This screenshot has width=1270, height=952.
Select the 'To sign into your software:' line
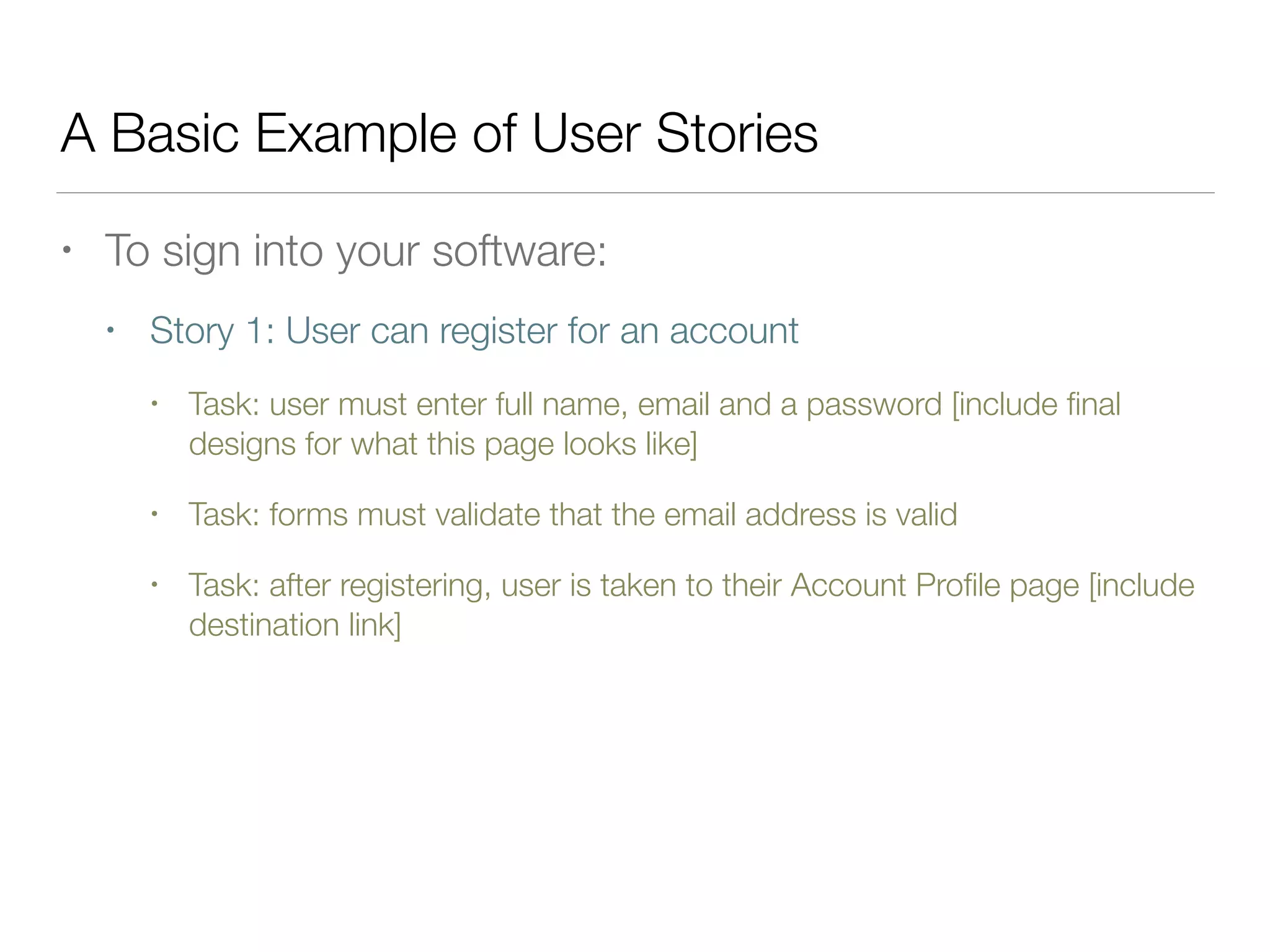[356, 252]
